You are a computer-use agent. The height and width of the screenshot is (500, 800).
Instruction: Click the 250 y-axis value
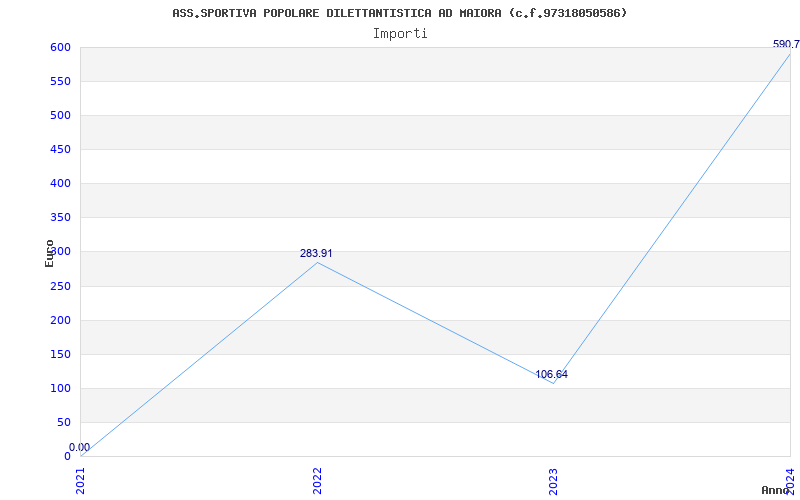click(60, 286)
